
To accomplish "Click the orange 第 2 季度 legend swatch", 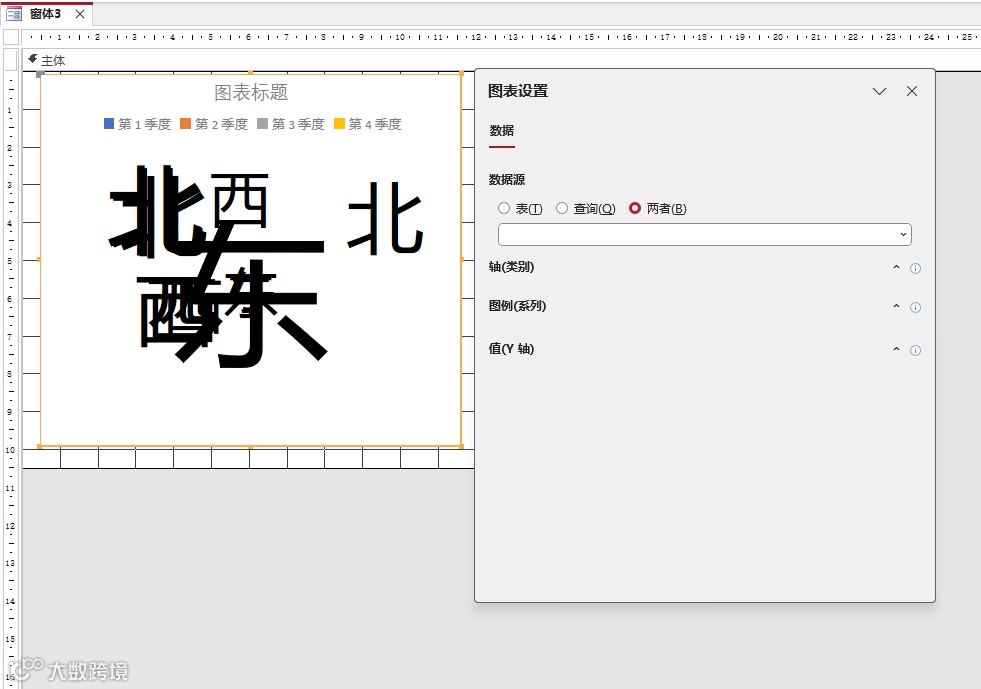I will [x=185, y=124].
